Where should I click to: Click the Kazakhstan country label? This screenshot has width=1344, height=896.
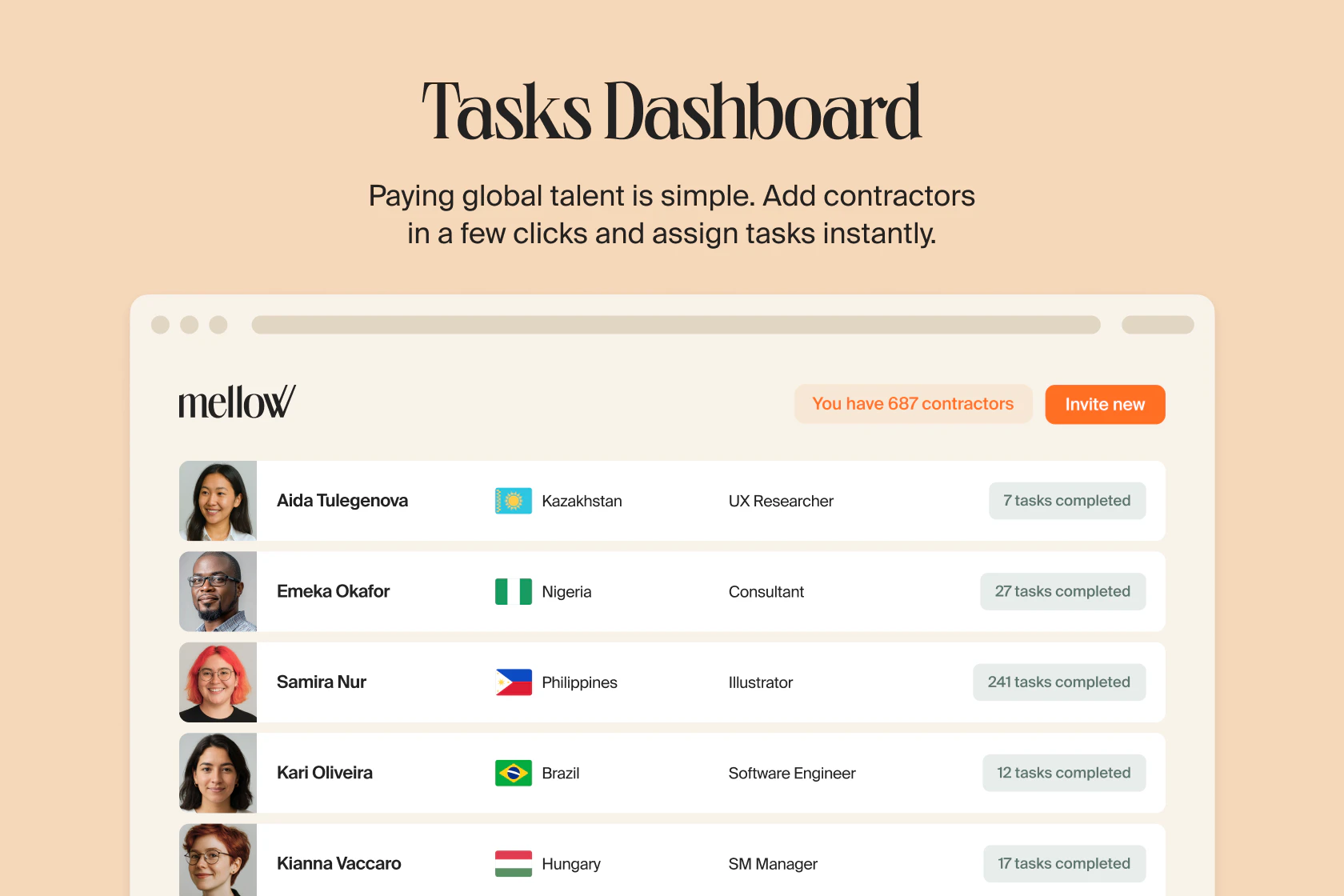[x=582, y=501]
